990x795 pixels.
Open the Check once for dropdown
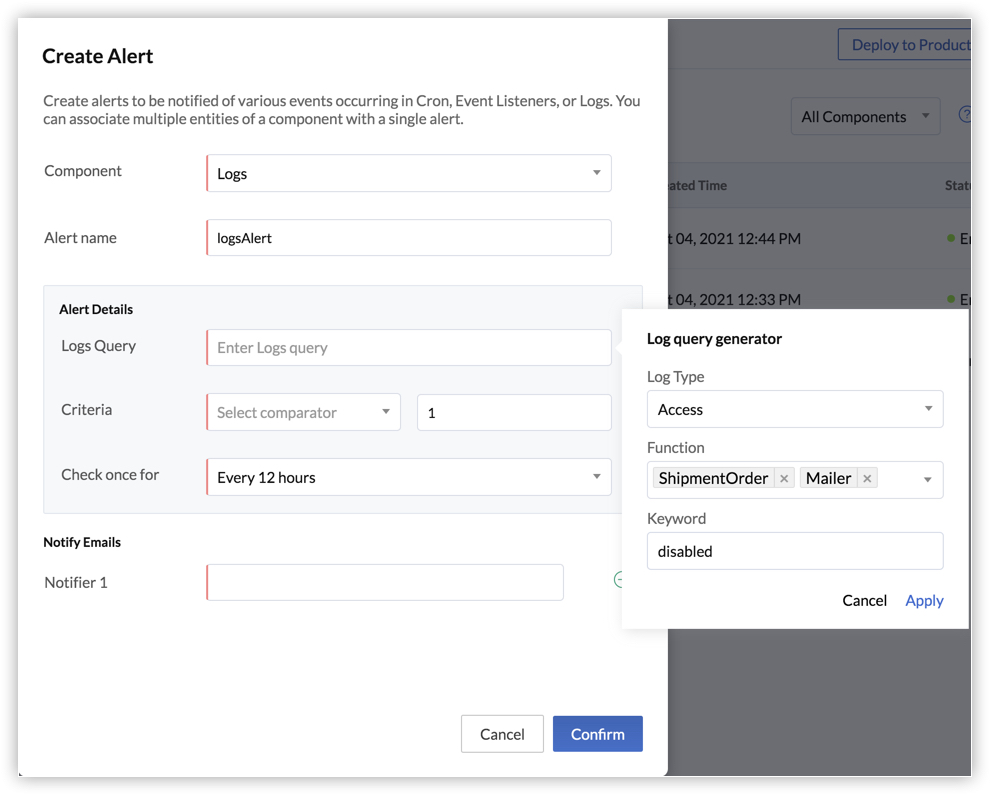(408, 477)
